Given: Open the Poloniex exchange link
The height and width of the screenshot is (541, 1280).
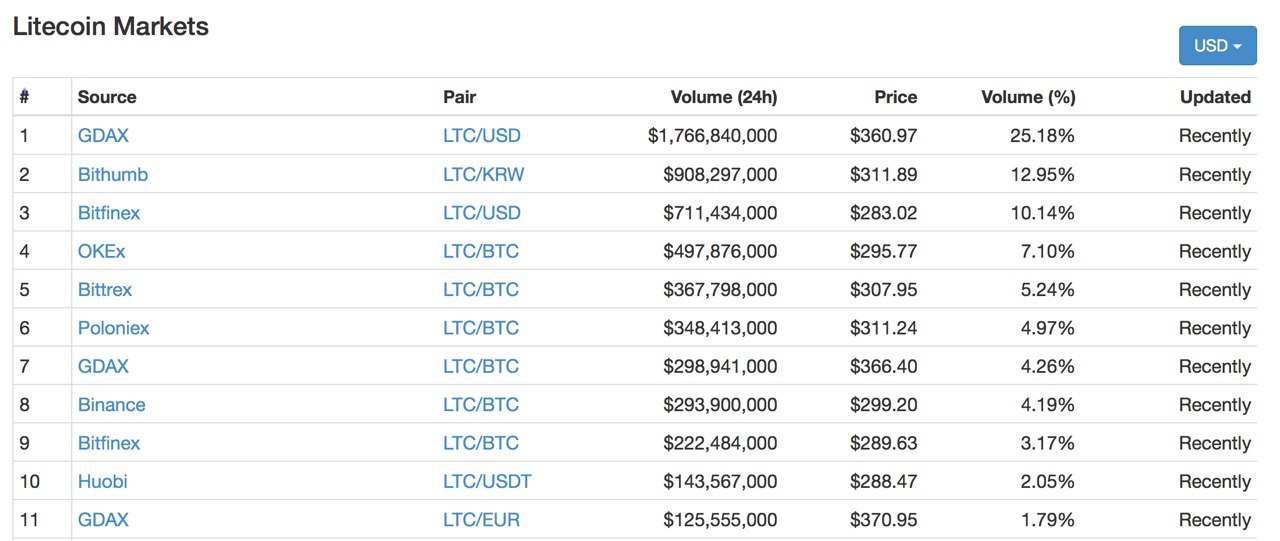Looking at the screenshot, I should (114, 328).
